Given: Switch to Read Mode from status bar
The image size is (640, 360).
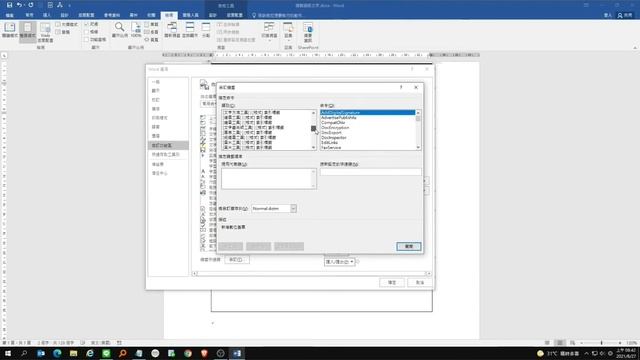Looking at the screenshot, I should coord(547,343).
